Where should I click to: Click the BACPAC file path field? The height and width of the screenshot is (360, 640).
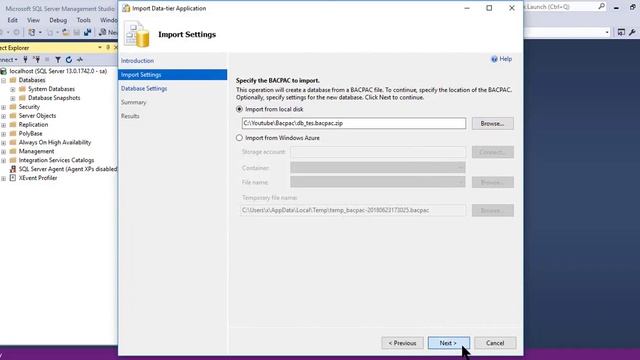(x=353, y=123)
